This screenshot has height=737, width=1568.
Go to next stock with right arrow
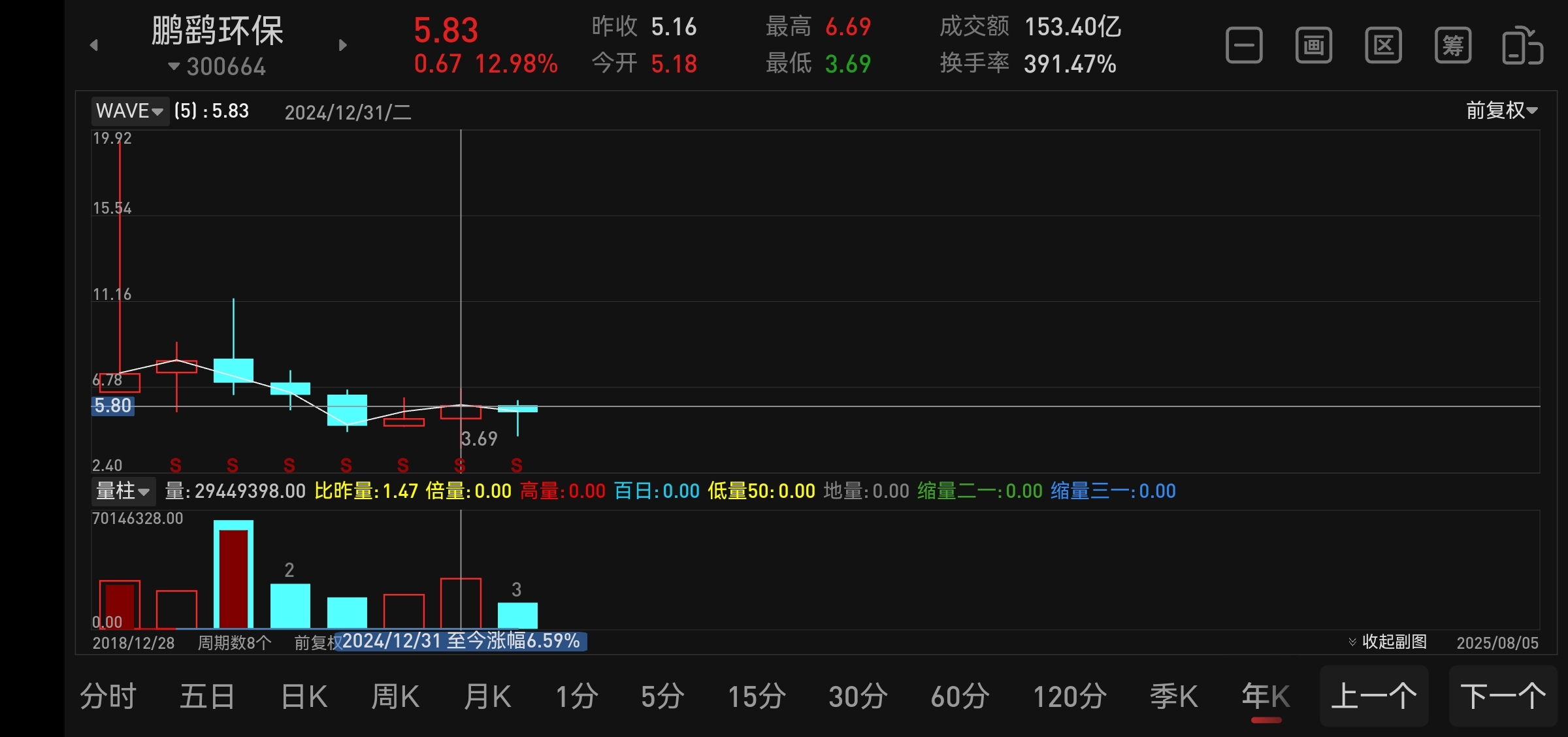point(342,45)
